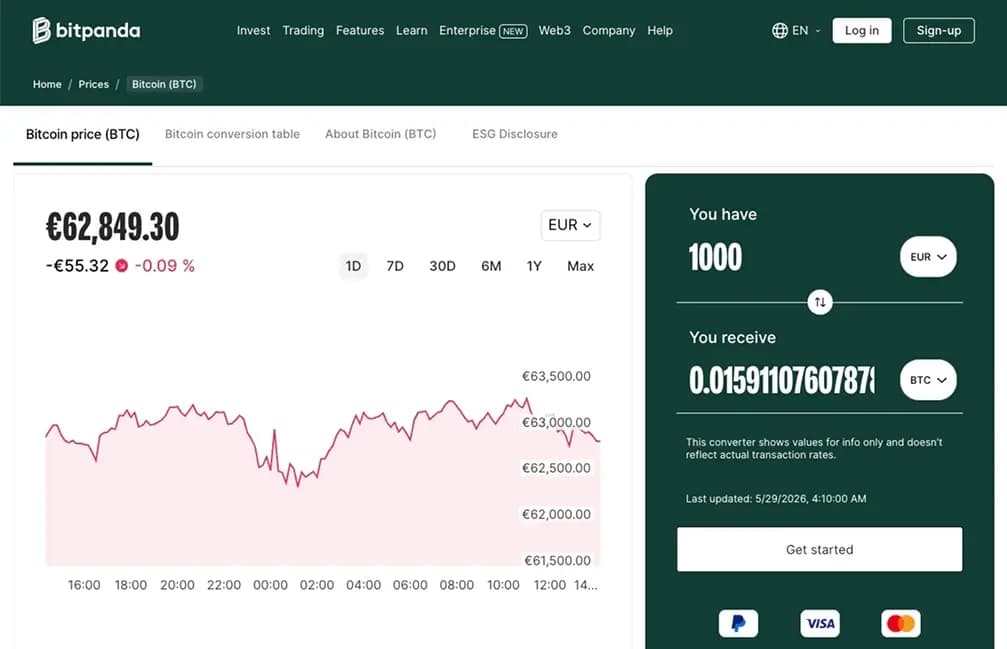Switch to Bitcoin conversion table tab
Image resolution: width=1007 pixels, height=649 pixels.
pyautogui.click(x=232, y=134)
